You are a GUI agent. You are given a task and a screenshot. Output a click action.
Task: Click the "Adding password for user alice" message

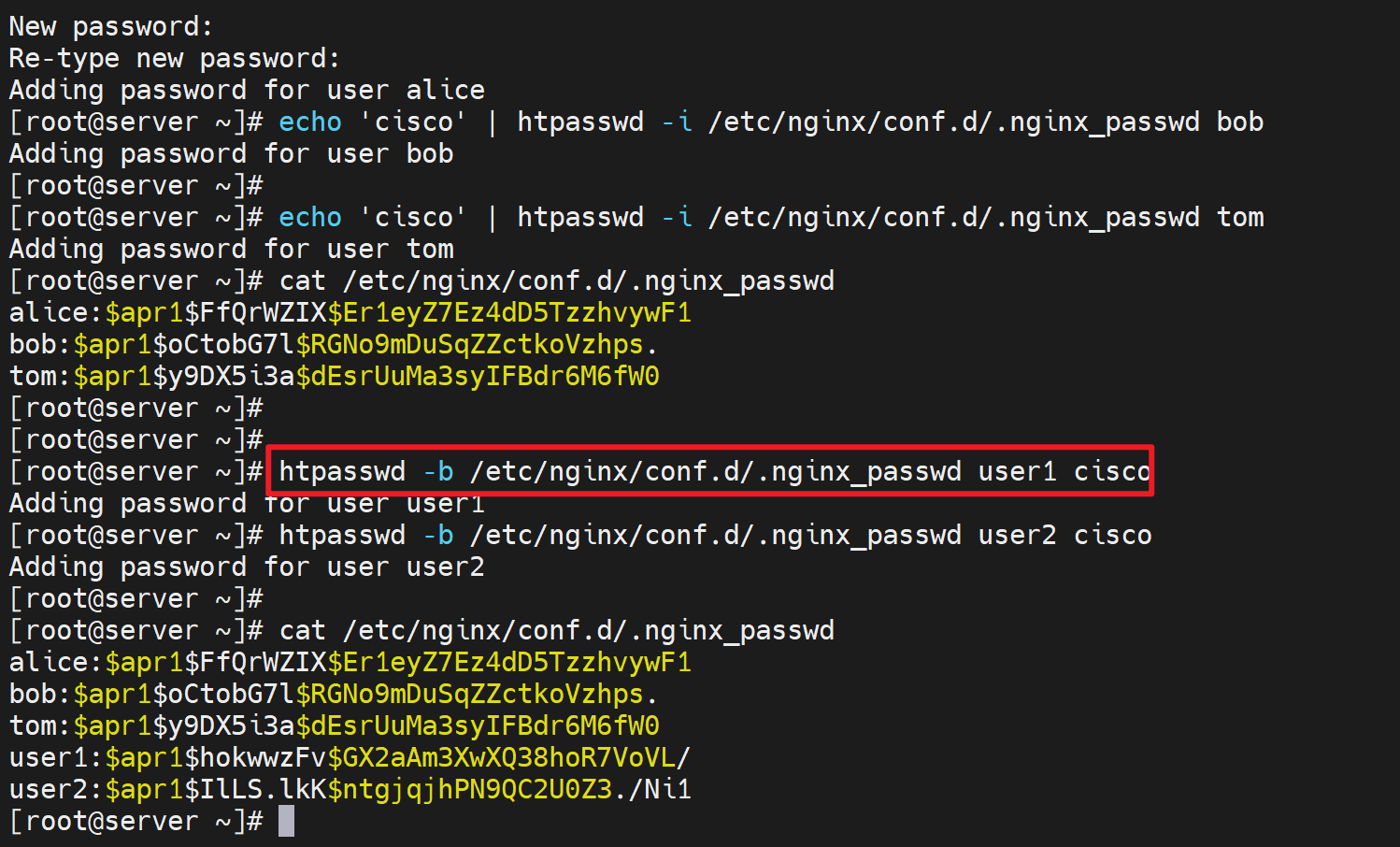[x=247, y=90]
